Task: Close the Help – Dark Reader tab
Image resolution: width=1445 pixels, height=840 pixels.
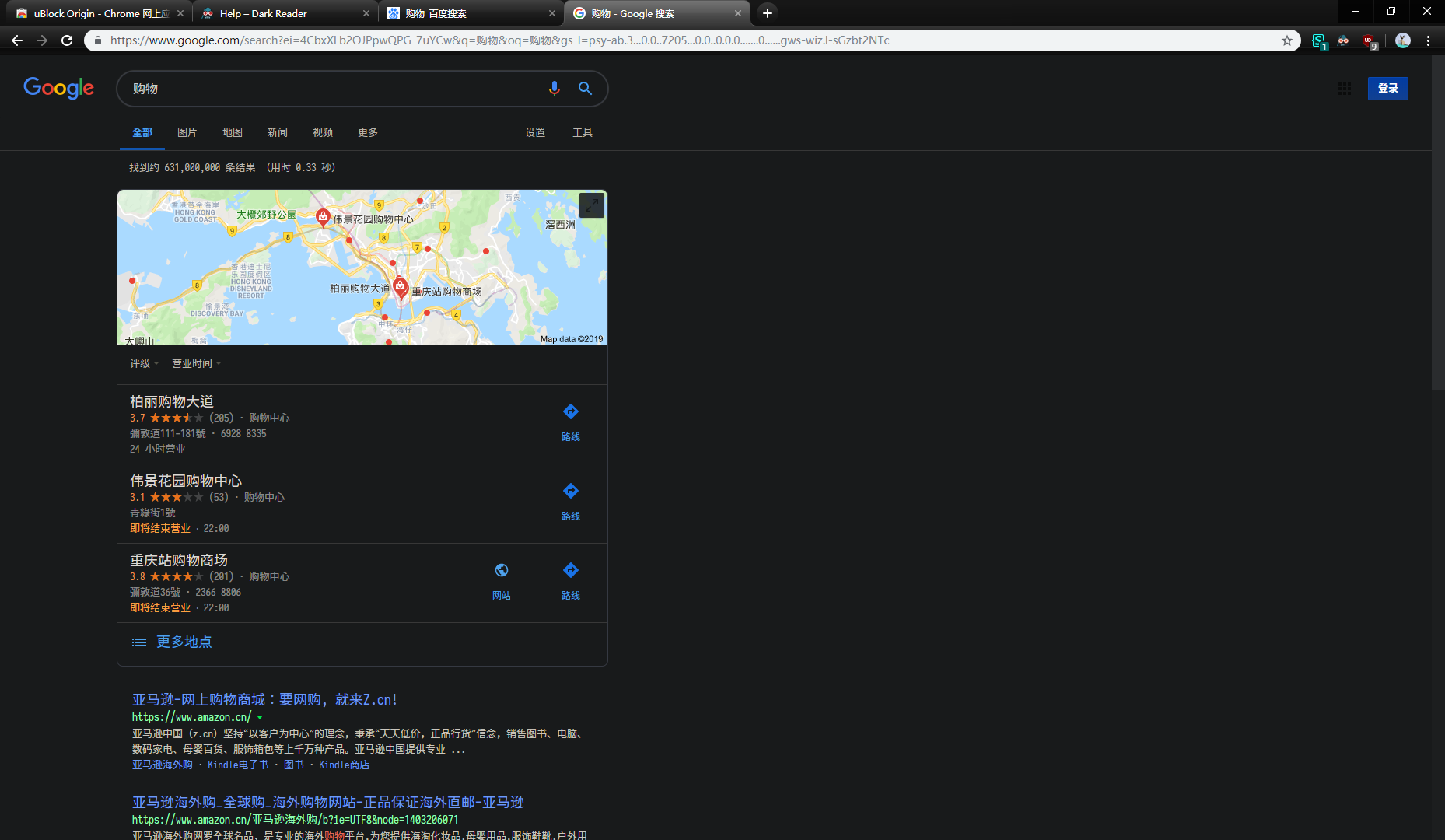Action: 366,13
